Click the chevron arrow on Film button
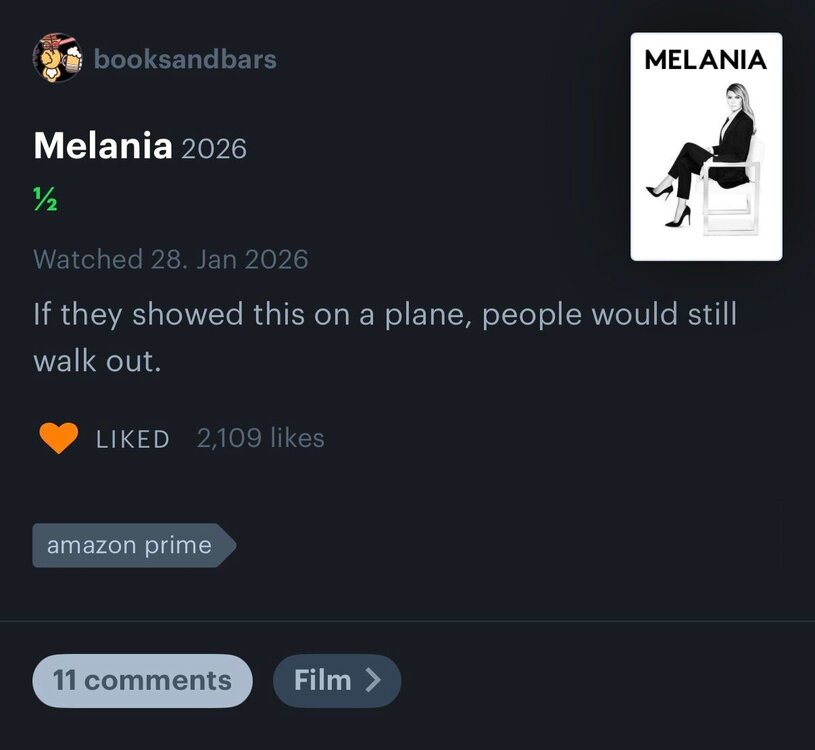Screen dimensions: 815x750 coord(373,681)
